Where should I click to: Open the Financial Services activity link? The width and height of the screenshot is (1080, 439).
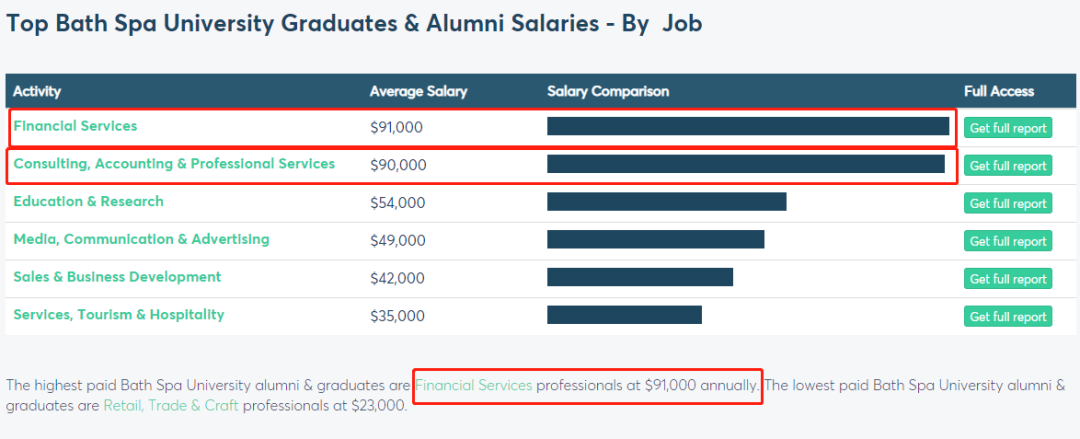click(x=75, y=126)
